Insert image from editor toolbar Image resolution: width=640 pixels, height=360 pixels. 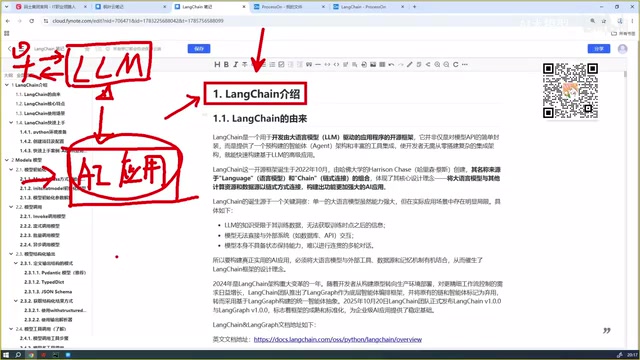click(x=373, y=64)
